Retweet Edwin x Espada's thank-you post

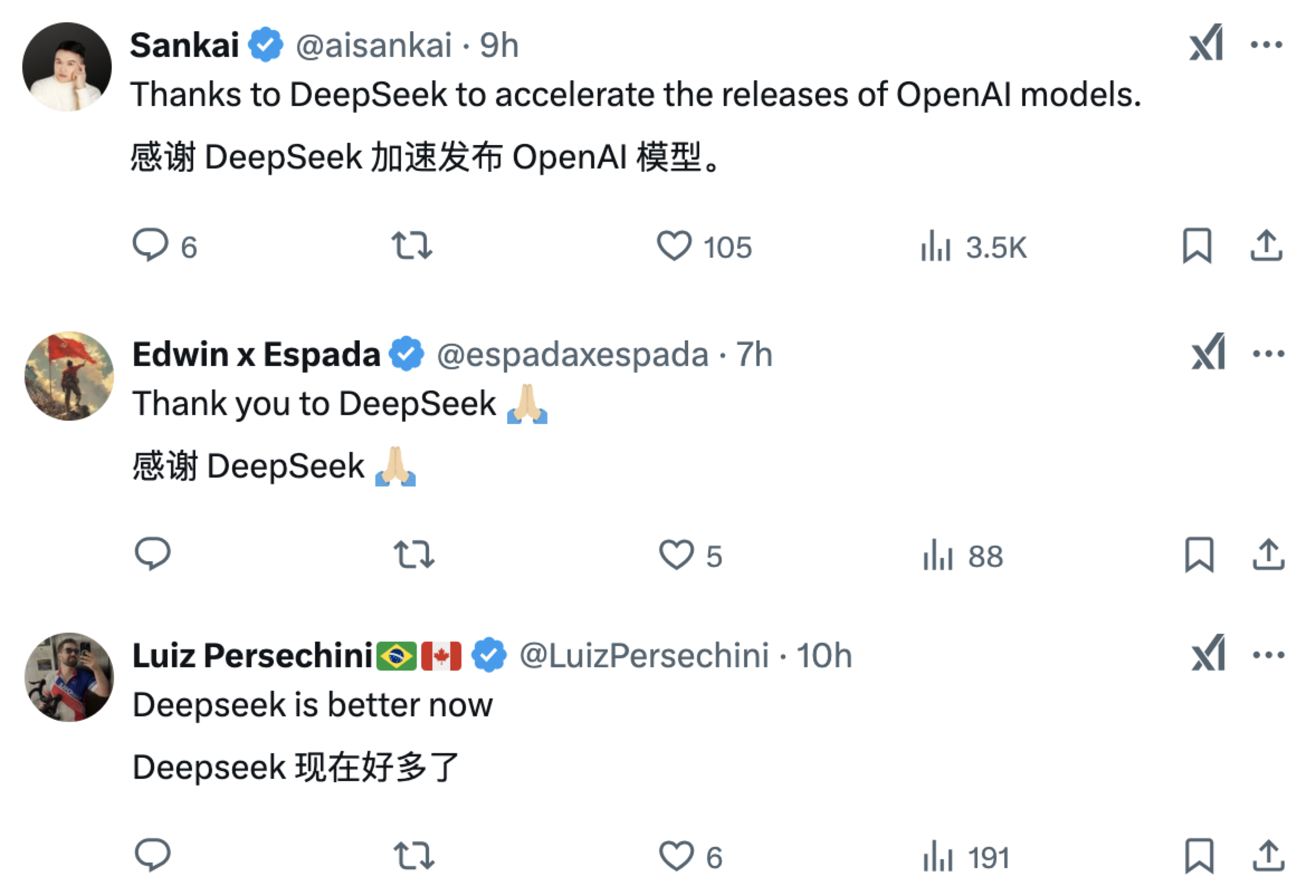click(x=414, y=555)
